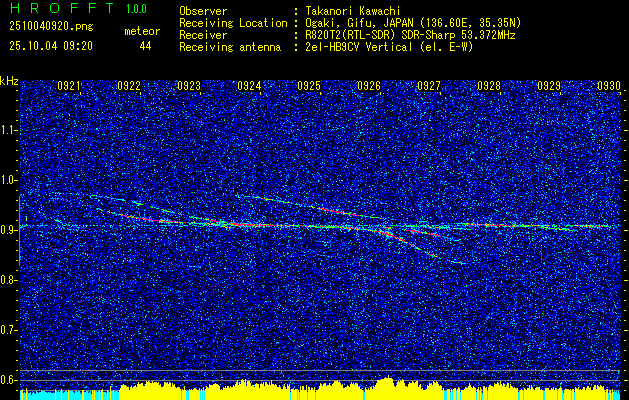Viewport: 629px width, 400px height.
Task: Click time marker 0927
Action: [x=429, y=86]
